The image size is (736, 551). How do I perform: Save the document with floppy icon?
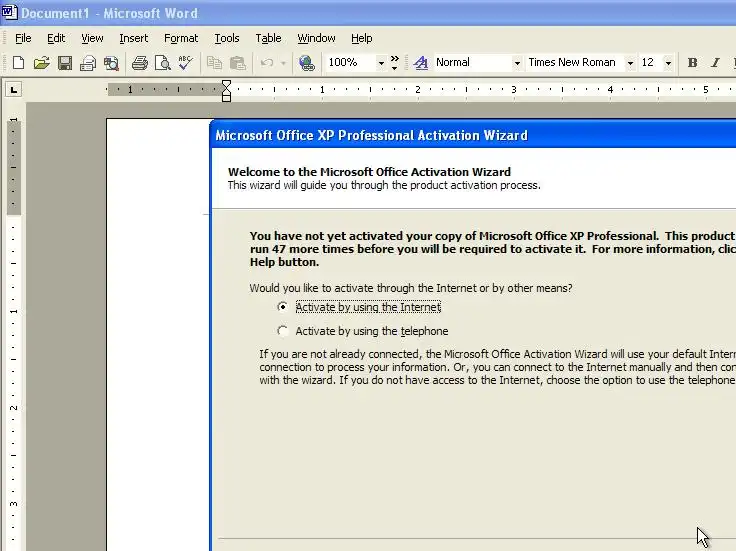tap(65, 62)
